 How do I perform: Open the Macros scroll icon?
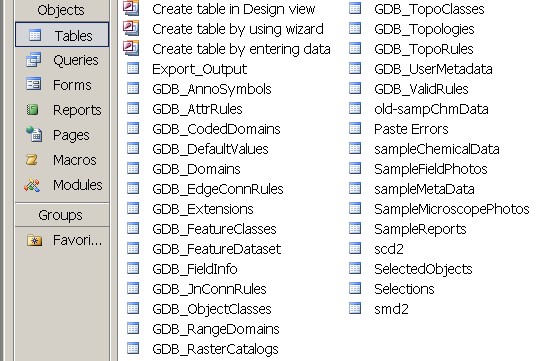(x=32, y=160)
